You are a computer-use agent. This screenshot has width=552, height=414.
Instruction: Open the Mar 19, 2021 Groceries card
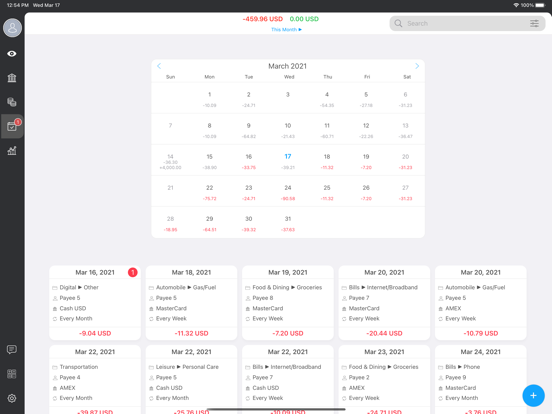[288, 303]
